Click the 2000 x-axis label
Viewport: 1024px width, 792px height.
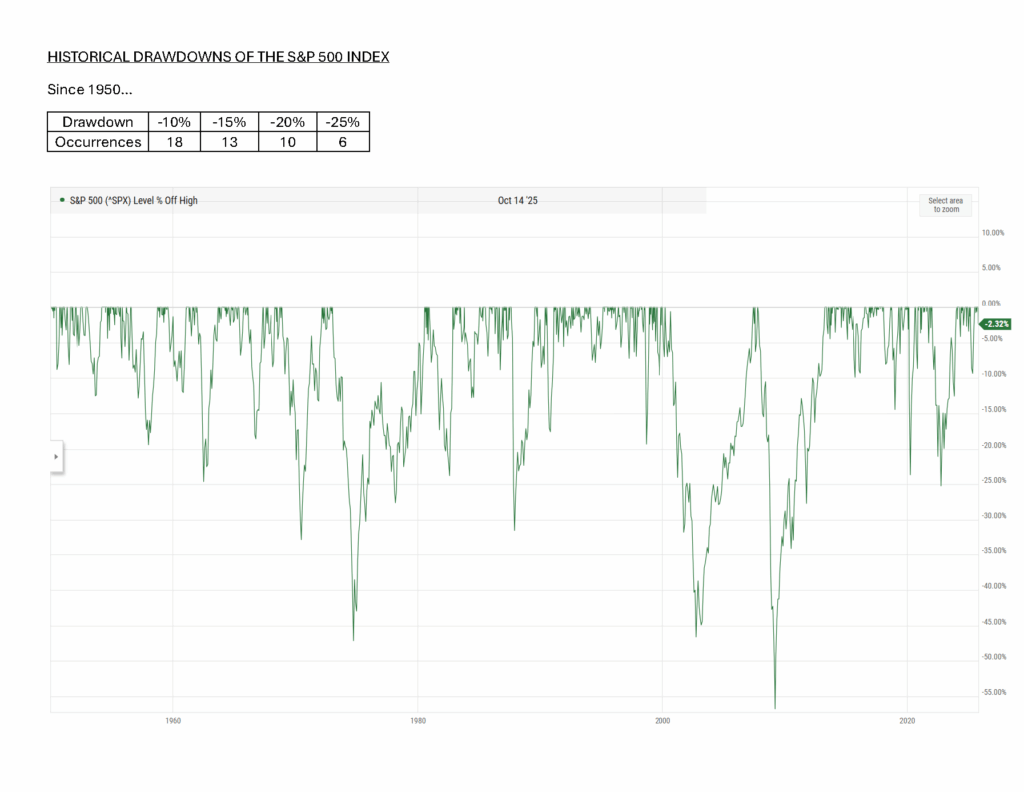pyautogui.click(x=662, y=720)
